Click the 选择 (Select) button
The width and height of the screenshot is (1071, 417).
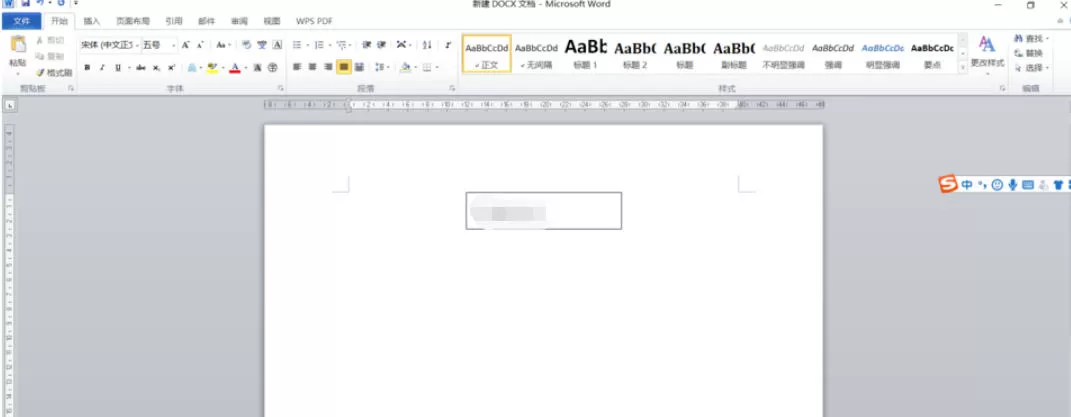(1029, 68)
